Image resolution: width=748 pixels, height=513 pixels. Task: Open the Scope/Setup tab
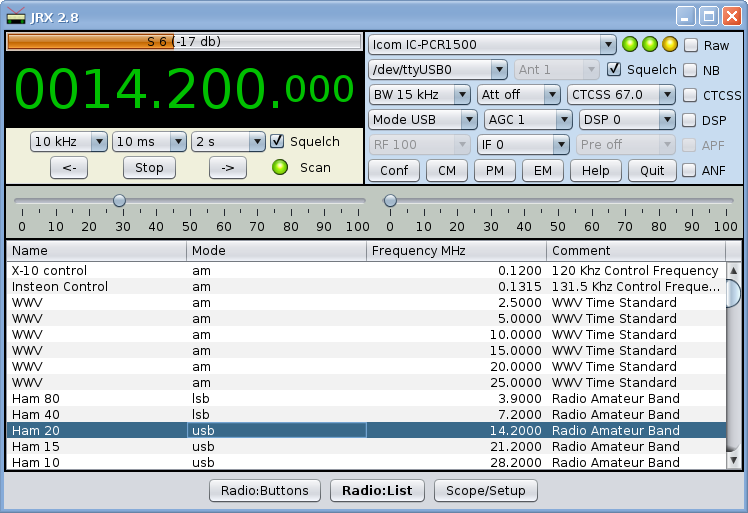tap(486, 491)
